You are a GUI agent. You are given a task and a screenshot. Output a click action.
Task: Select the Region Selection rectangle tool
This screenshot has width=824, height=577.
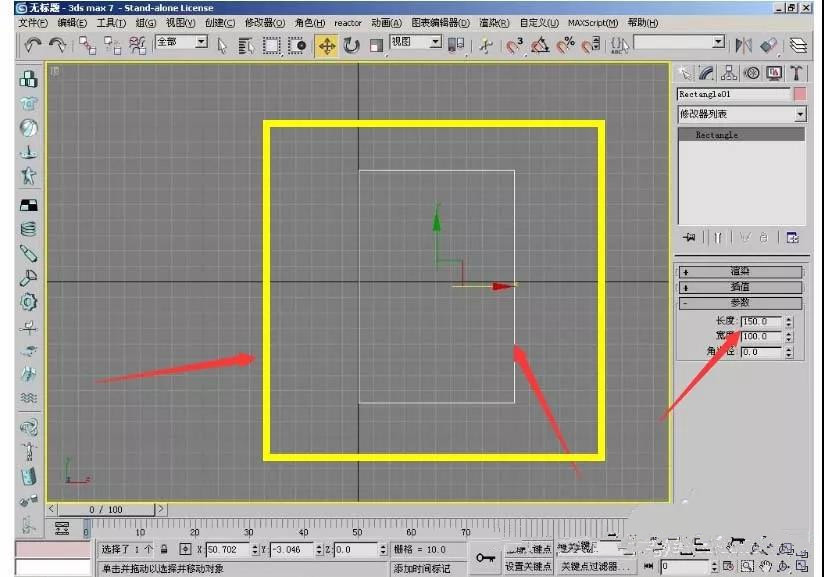(x=271, y=46)
